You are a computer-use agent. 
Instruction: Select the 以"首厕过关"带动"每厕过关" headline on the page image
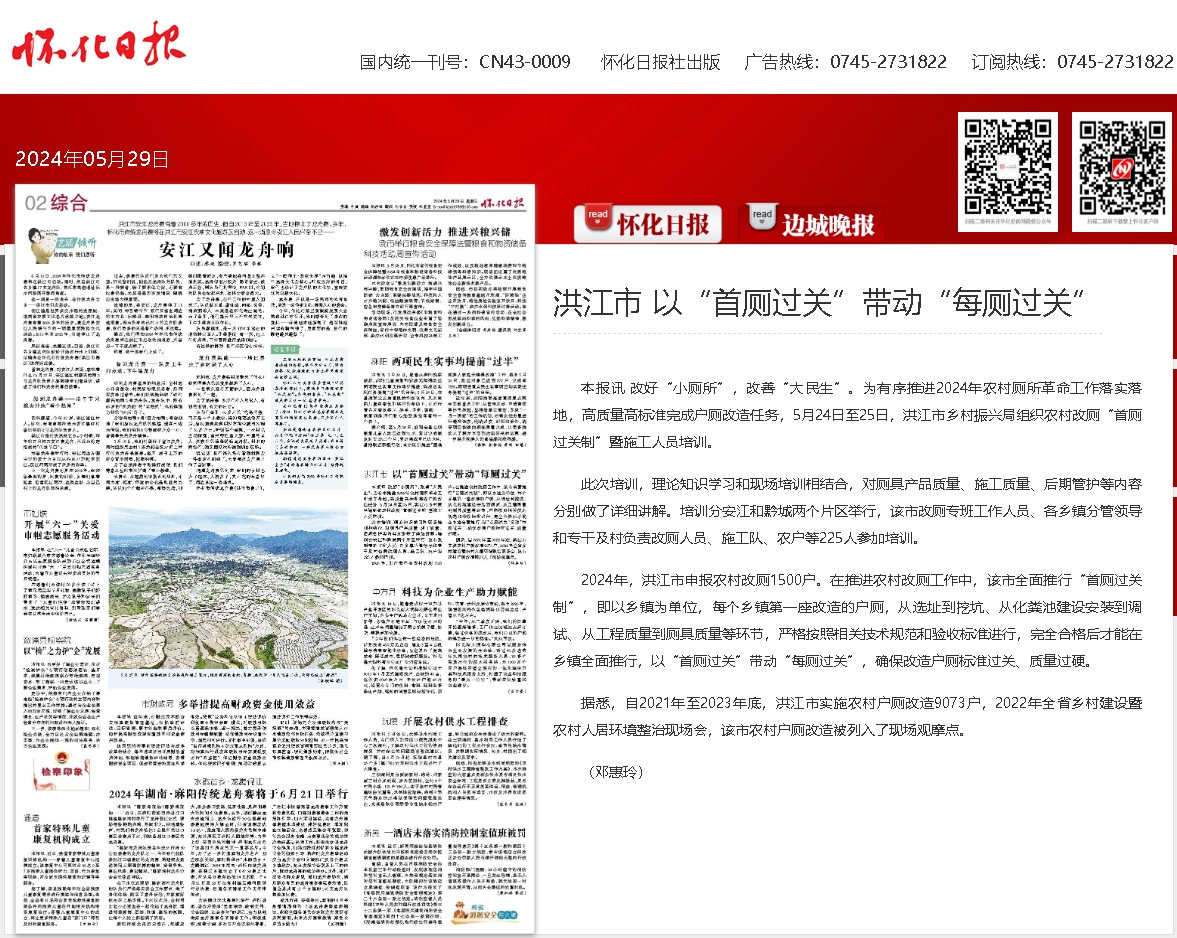(x=459, y=474)
